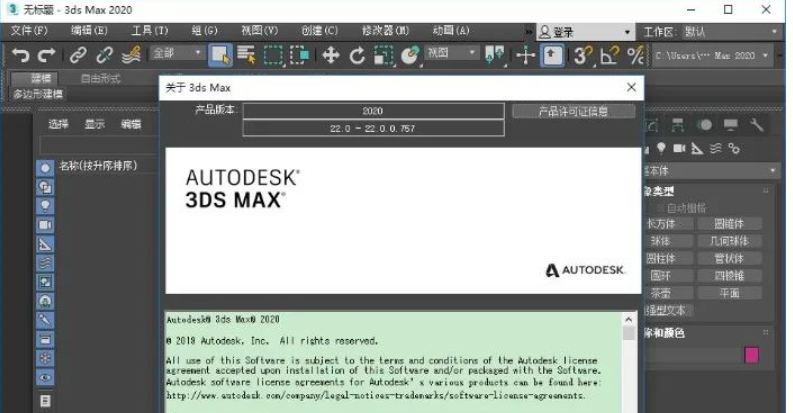Close the 关于 3ds Max dialog
This screenshot has width=793, height=413.
[631, 87]
